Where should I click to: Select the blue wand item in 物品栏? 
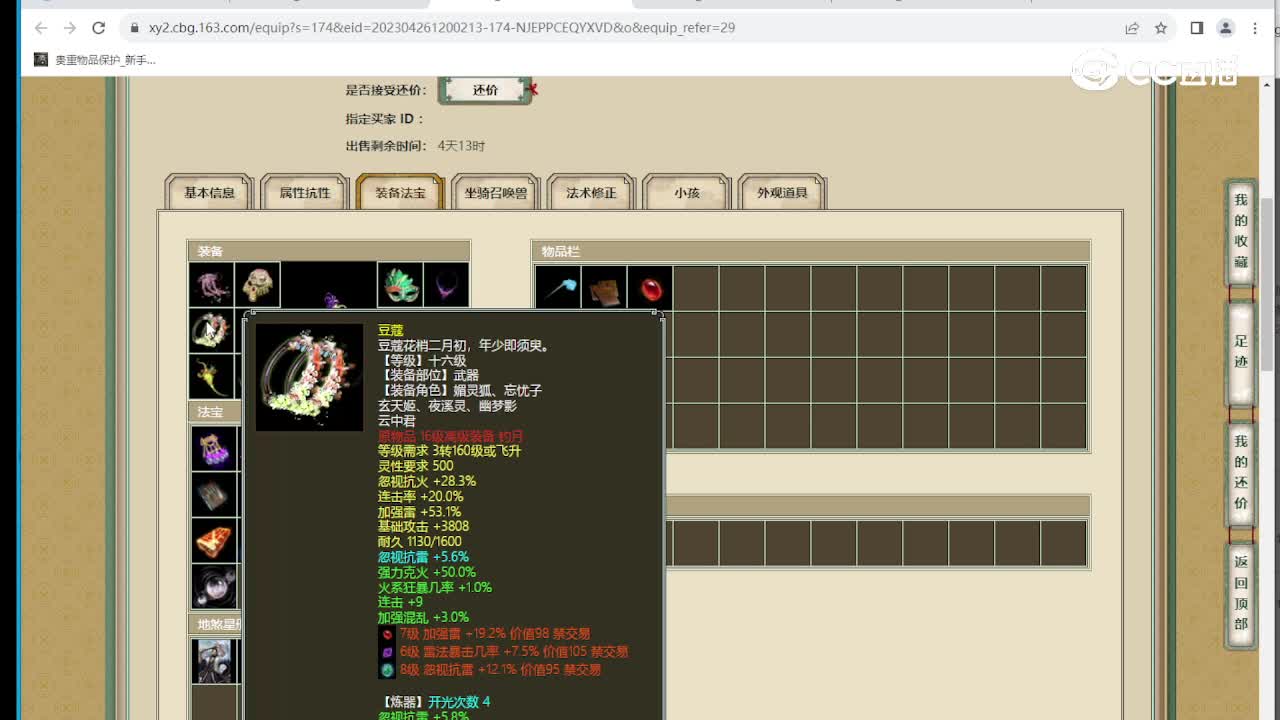[558, 288]
